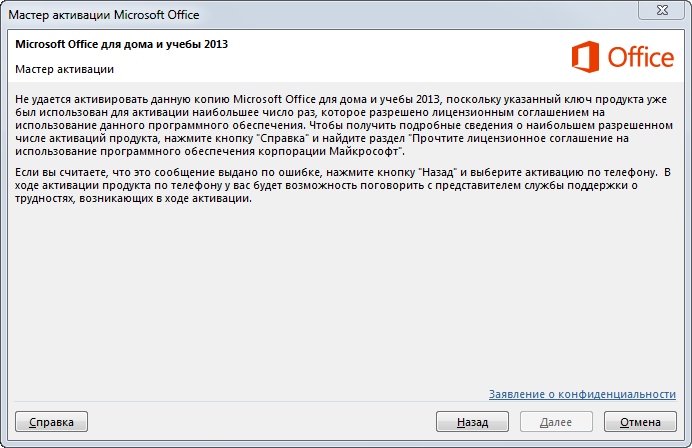Cancel activation with the Отмена button
Screen dimensions: 692x448
(x=640, y=422)
